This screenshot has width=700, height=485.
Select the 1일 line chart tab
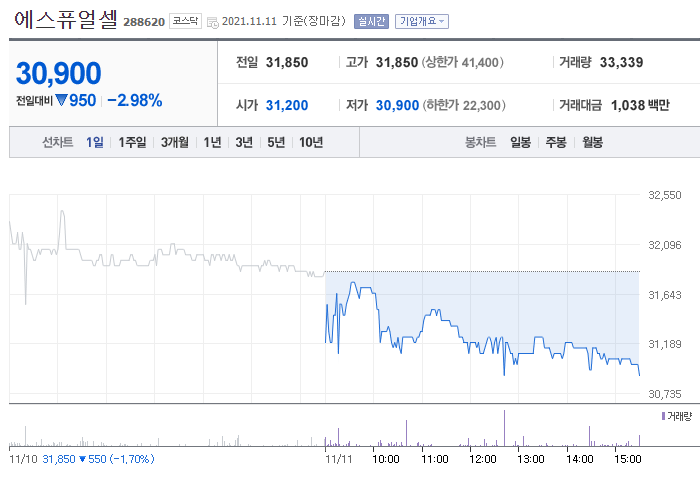(x=95, y=142)
